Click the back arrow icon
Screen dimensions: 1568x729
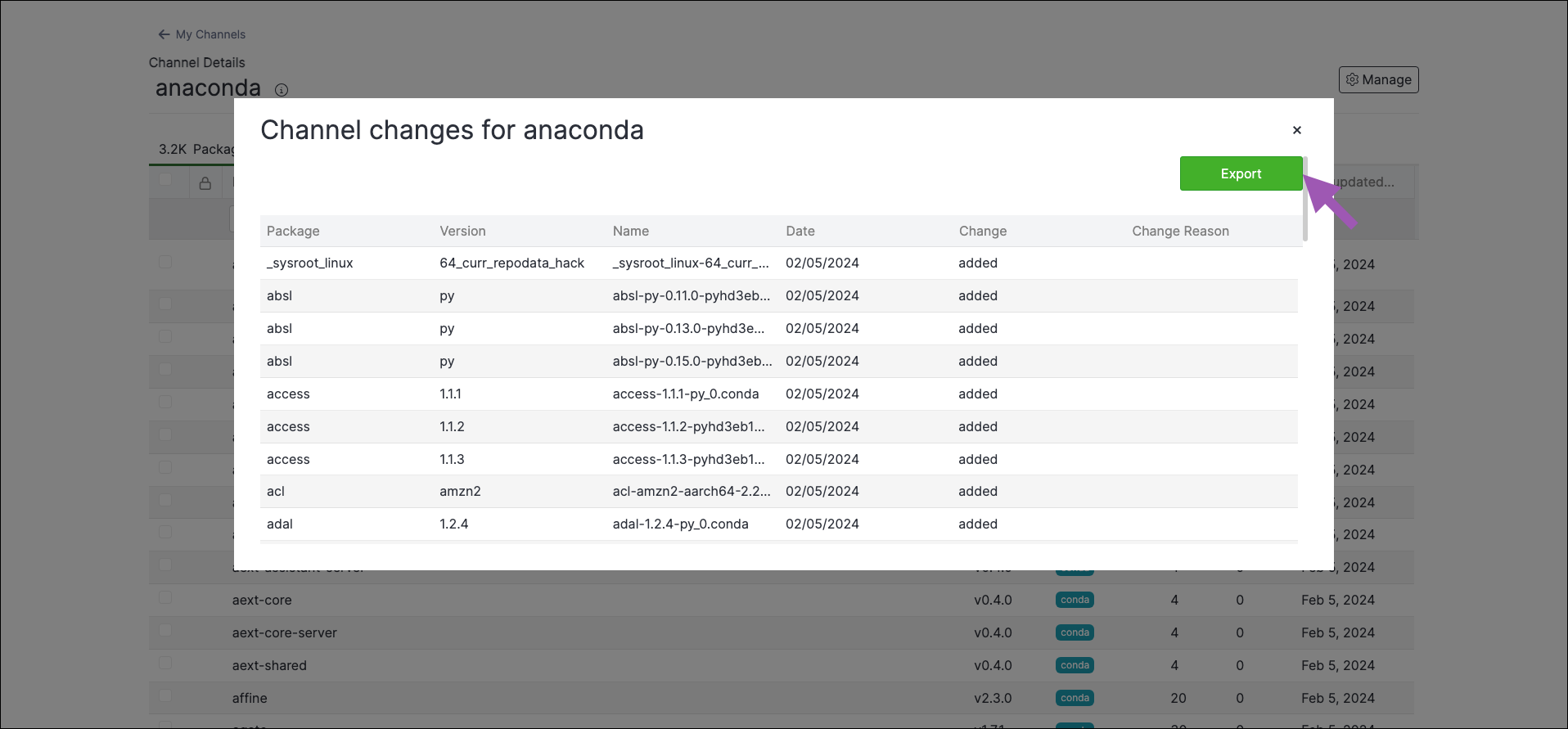pos(164,34)
